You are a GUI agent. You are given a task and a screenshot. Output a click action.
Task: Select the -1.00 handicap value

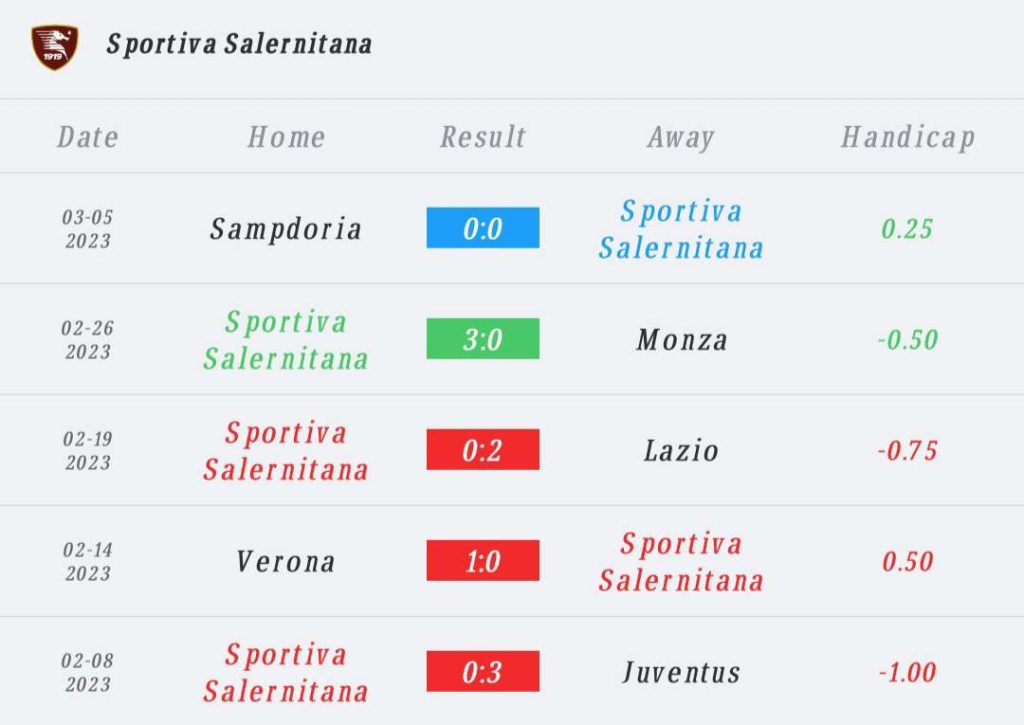click(907, 673)
